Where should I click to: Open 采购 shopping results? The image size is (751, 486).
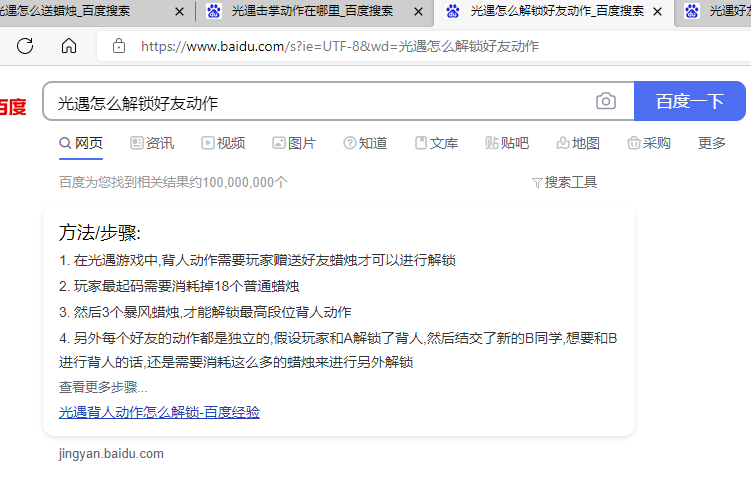click(649, 143)
